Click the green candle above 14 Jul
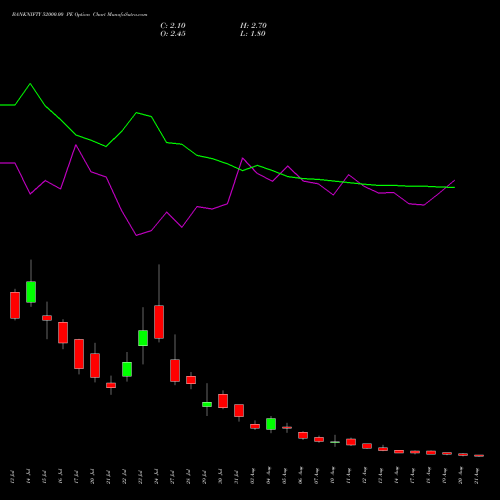 click(31, 292)
